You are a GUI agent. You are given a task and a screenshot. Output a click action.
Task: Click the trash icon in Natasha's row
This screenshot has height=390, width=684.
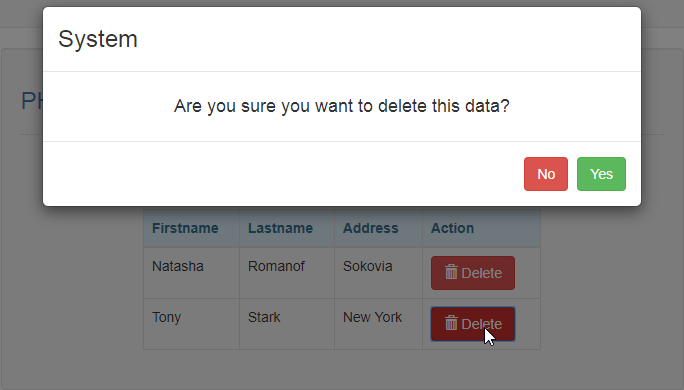point(451,272)
